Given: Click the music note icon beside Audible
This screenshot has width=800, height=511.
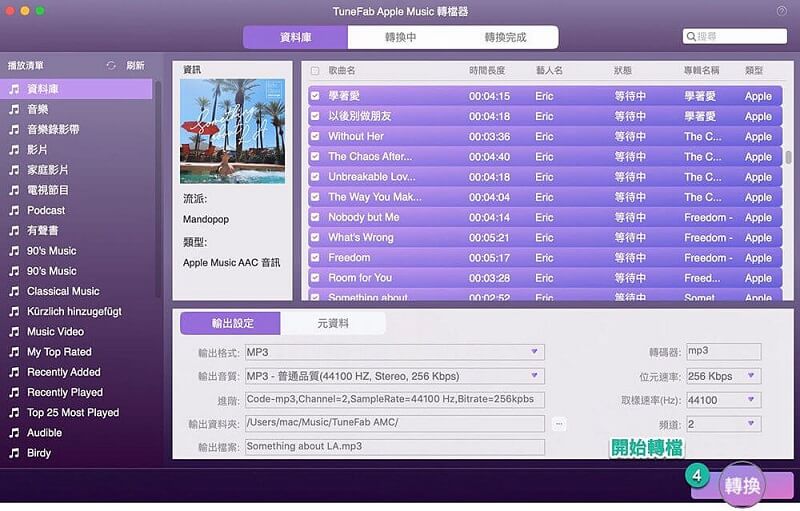Looking at the screenshot, I should point(14,433).
